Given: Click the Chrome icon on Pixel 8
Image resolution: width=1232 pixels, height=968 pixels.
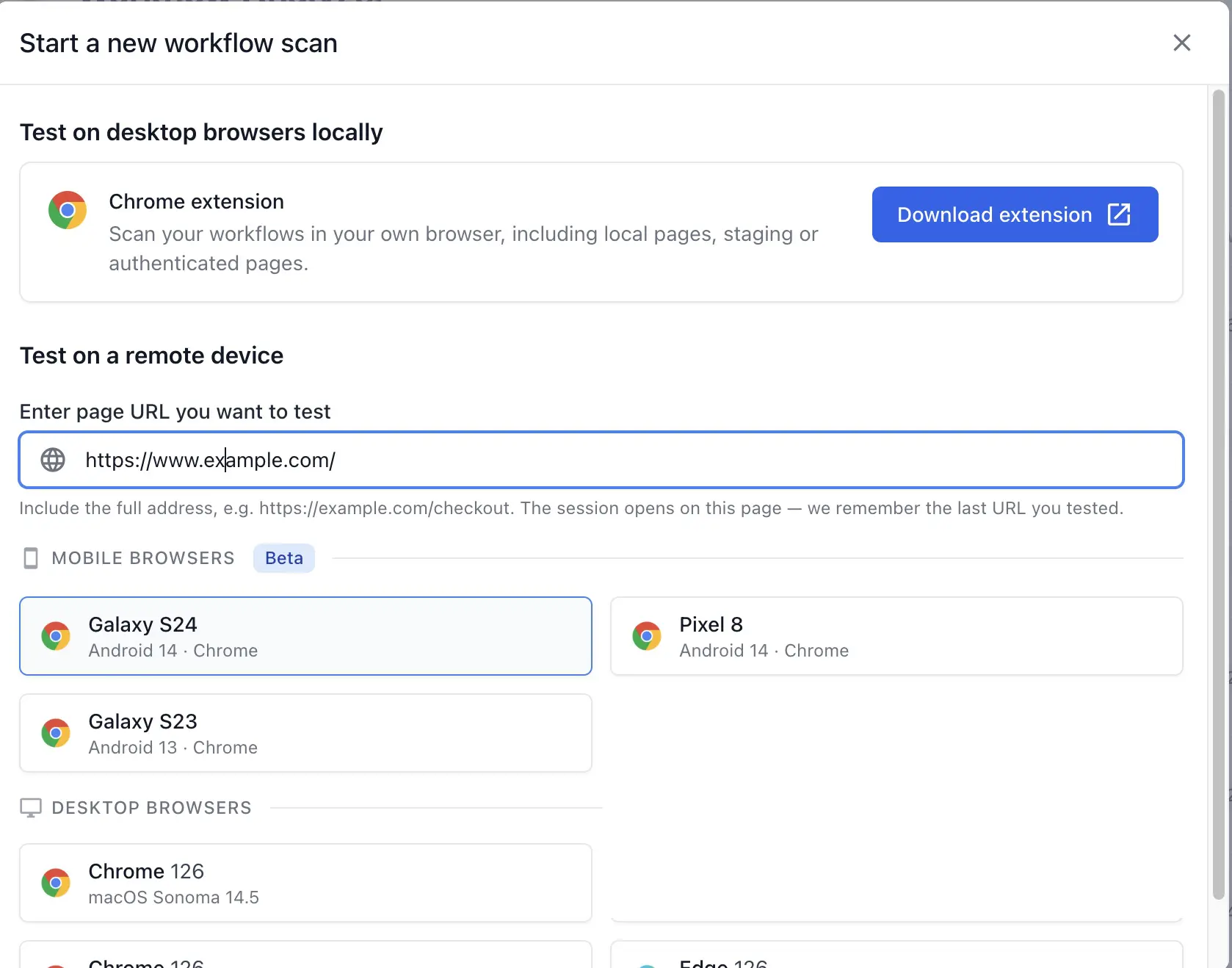Looking at the screenshot, I should point(647,636).
